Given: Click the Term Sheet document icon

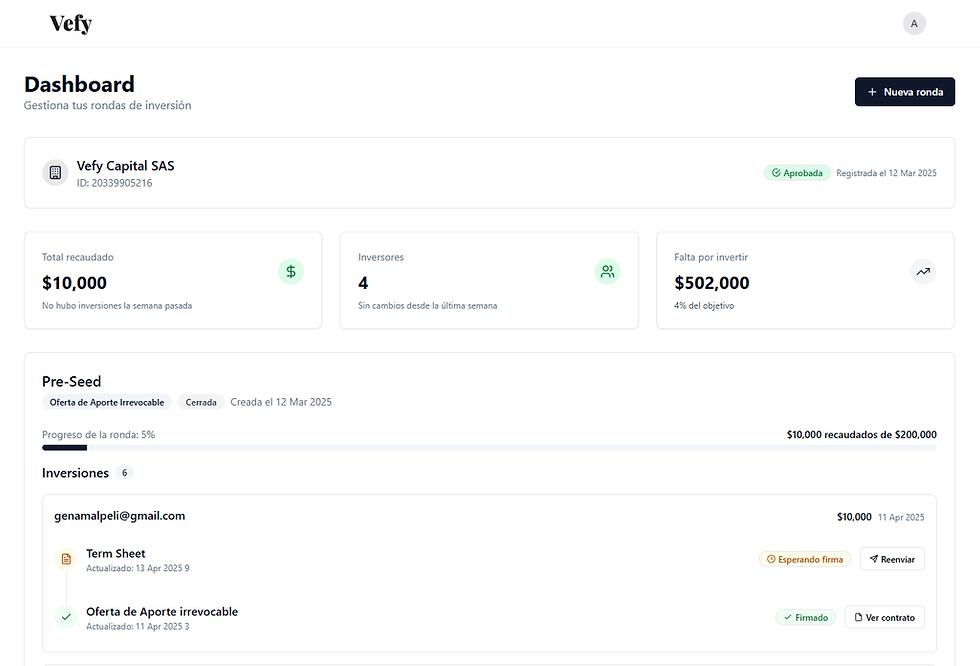Looking at the screenshot, I should (x=66, y=559).
